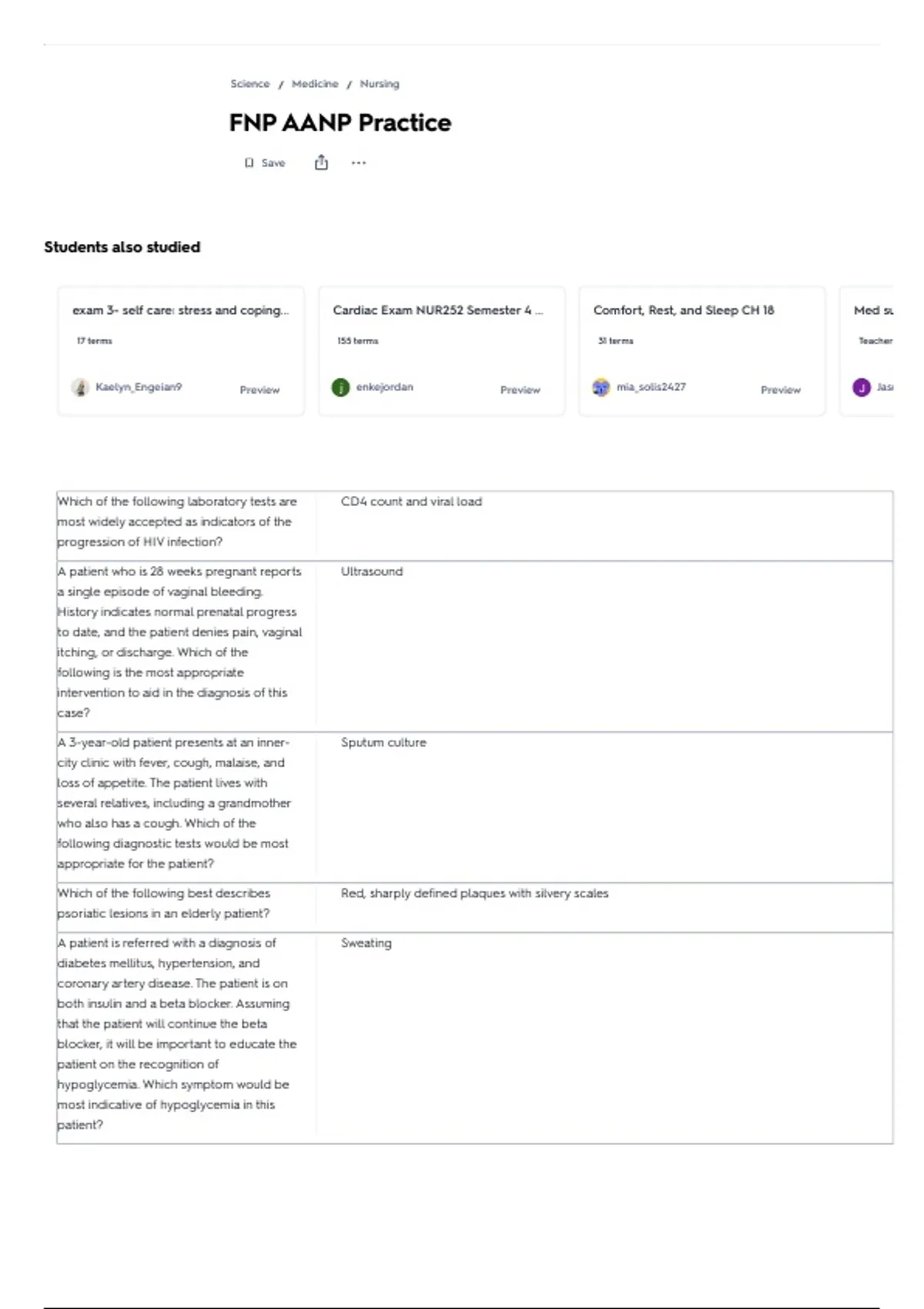Image resolution: width=924 pixels, height=1309 pixels.
Task: Open the Nursing breadcrumb link
Action: pyautogui.click(x=380, y=84)
